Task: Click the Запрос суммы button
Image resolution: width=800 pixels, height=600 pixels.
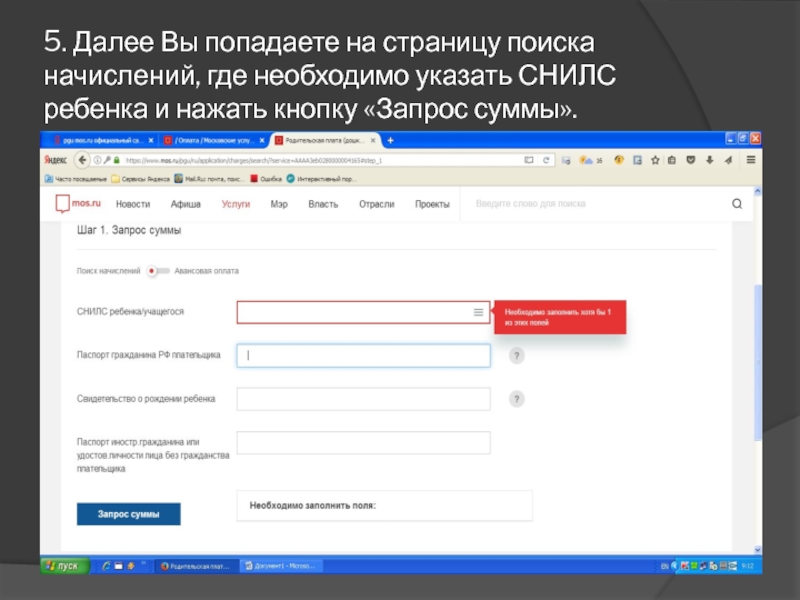Action: click(x=129, y=514)
